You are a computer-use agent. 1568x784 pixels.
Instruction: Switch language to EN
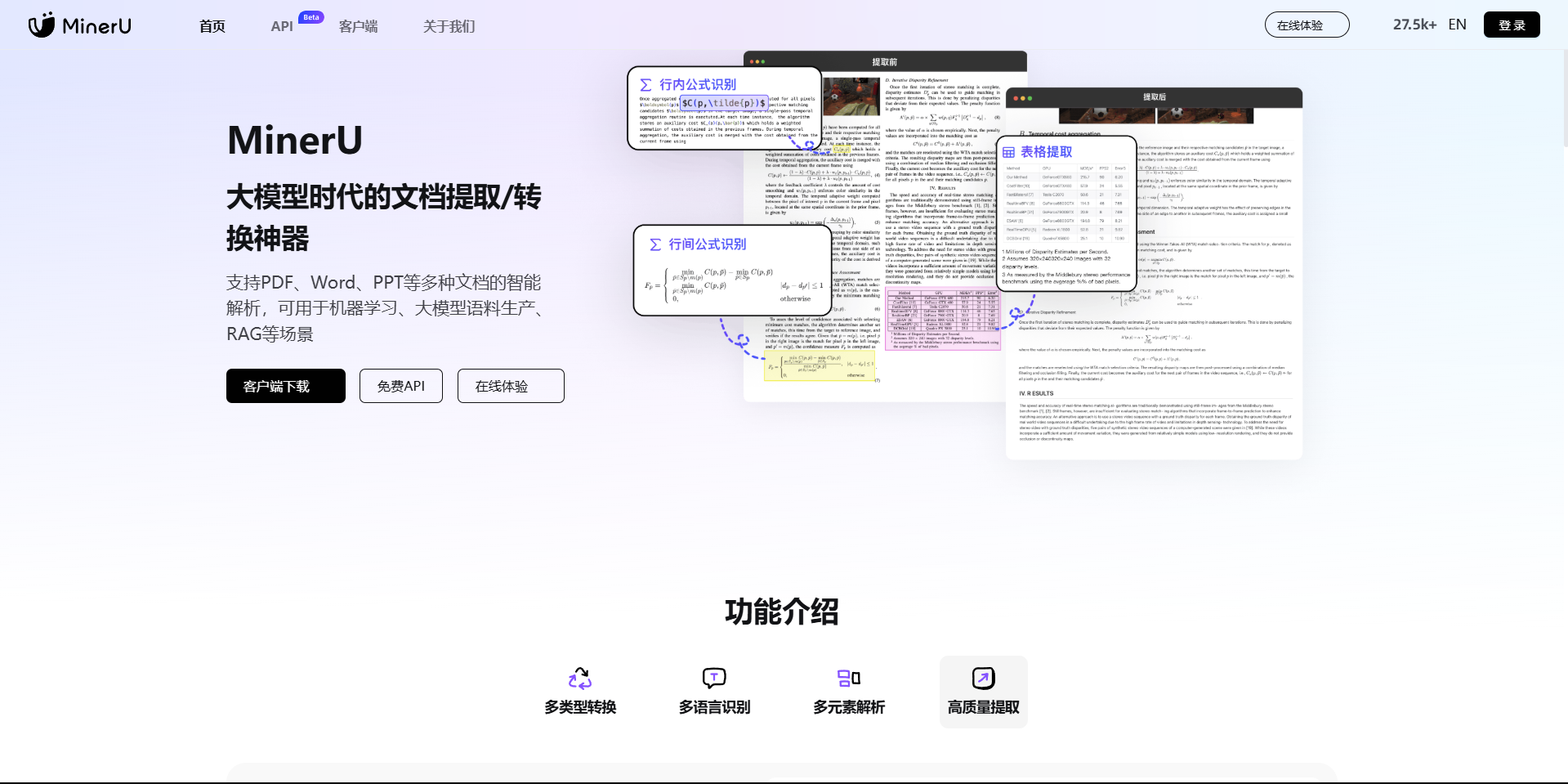point(1457,25)
